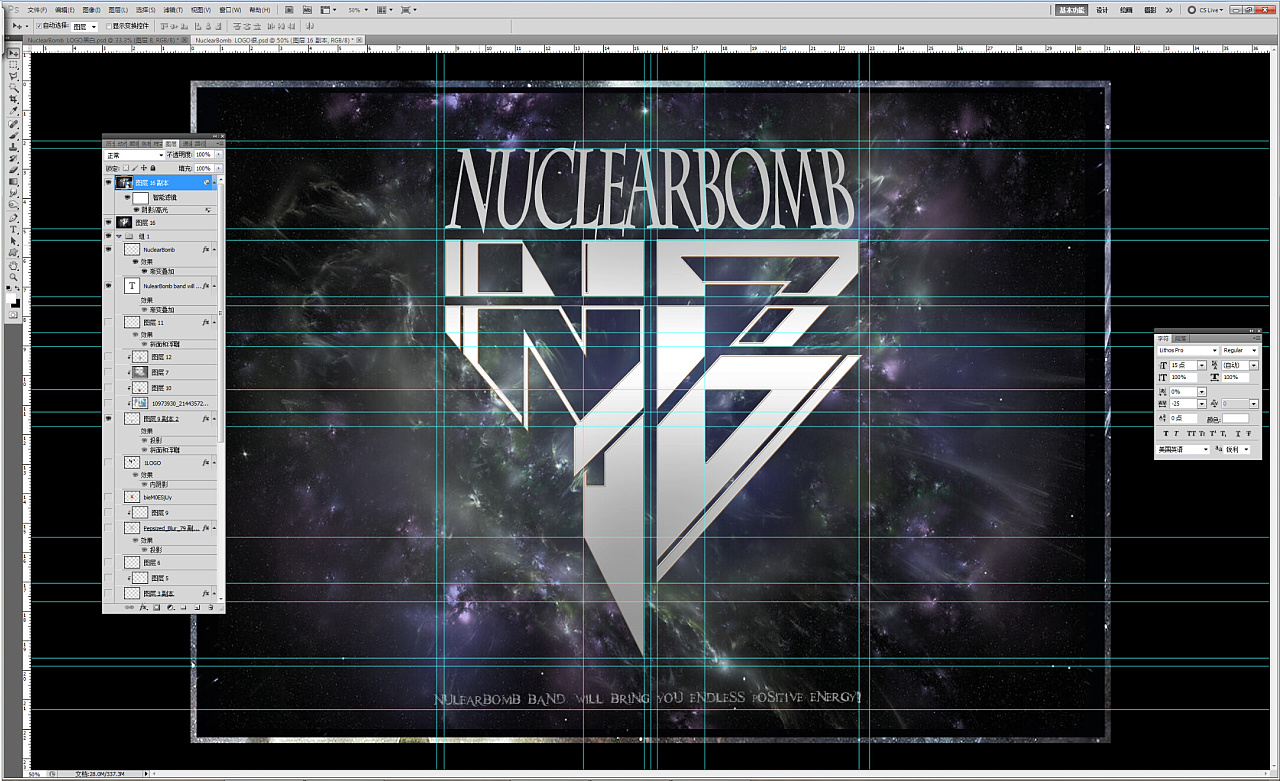Screen dimensions: 1280x781
Task: Click the strikethrough text style icon
Action: [1250, 433]
